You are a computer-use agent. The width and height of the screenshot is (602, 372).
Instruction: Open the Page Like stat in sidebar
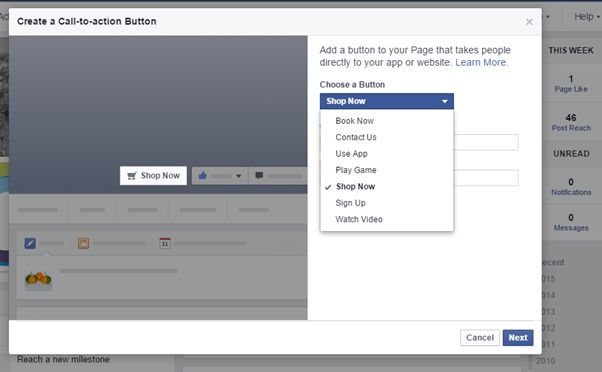(x=571, y=84)
